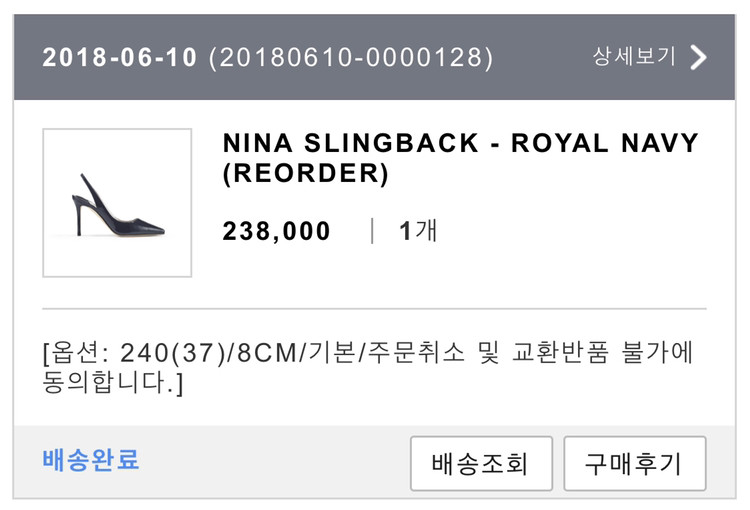The image size is (750, 510).
Task: Click the price 238,000
Action: coord(276,232)
